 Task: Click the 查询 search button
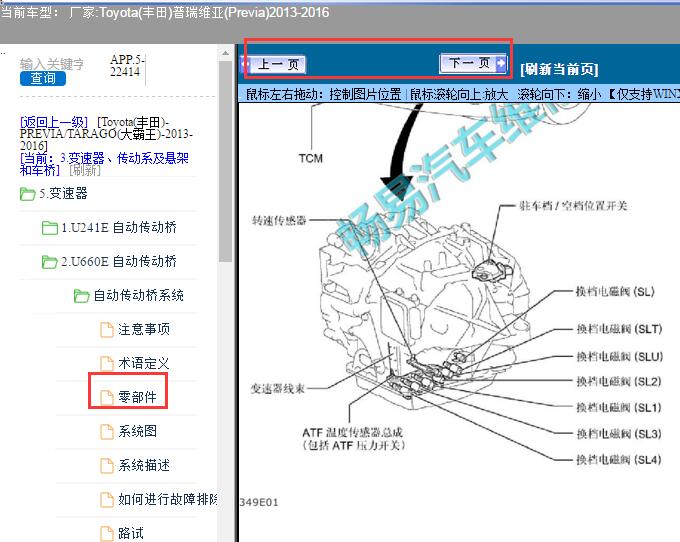click(43, 78)
